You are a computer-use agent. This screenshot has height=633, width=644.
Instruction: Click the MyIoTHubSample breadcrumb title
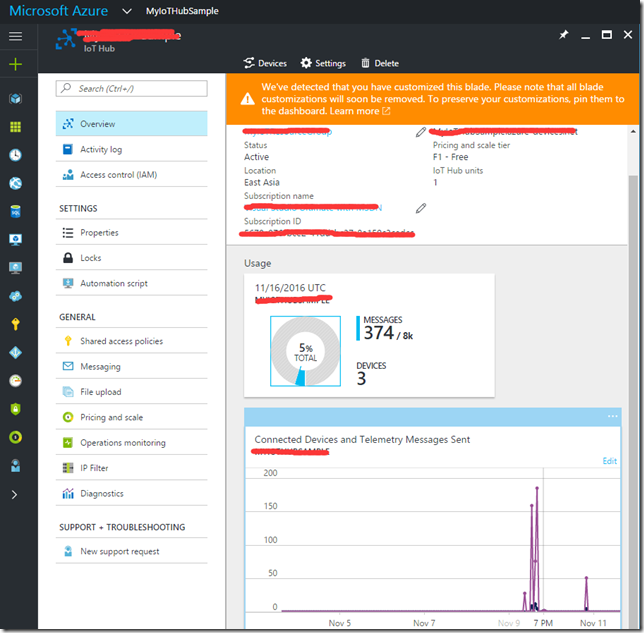[x=182, y=11]
